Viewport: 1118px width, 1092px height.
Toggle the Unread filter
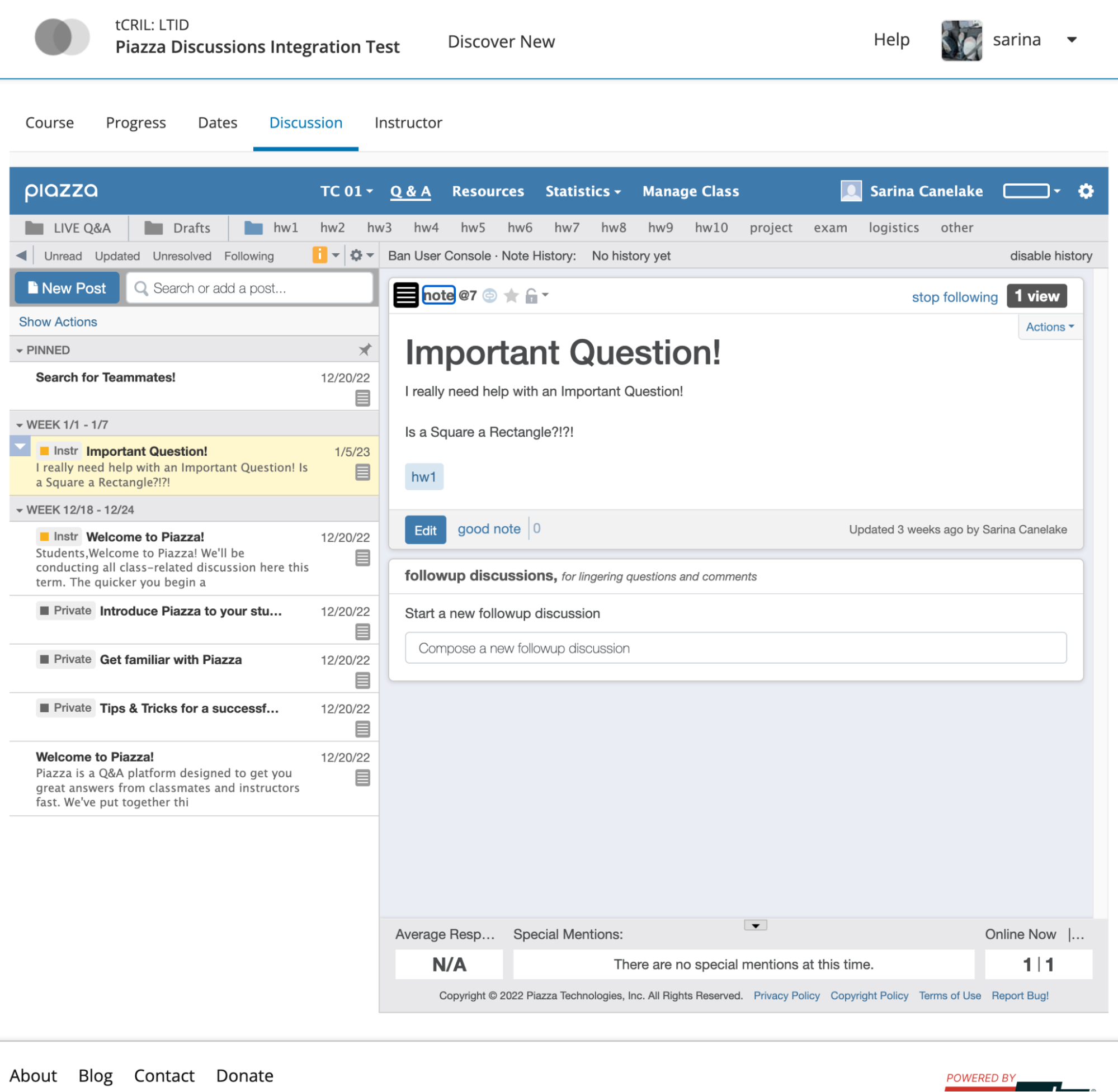63,256
